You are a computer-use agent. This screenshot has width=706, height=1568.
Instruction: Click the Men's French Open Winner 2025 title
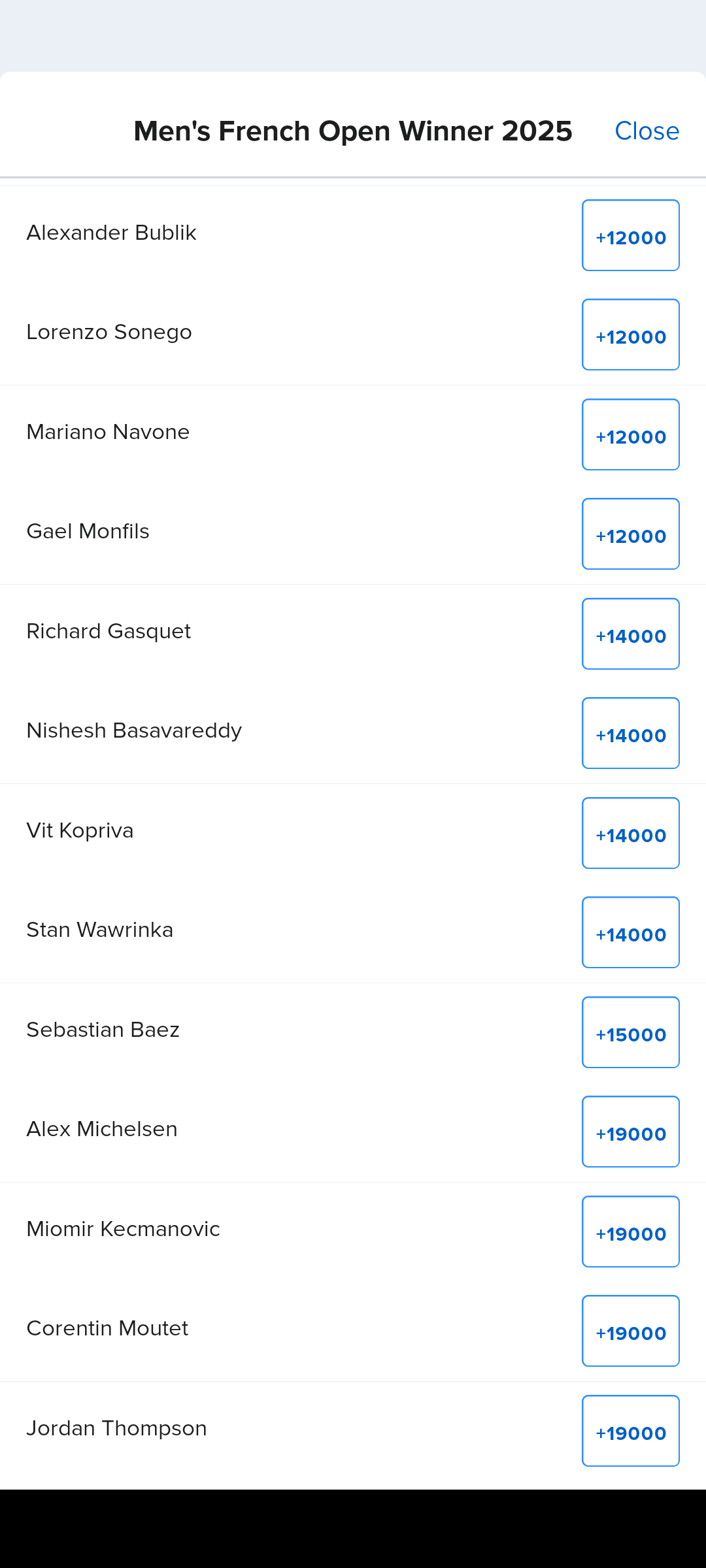point(353,131)
